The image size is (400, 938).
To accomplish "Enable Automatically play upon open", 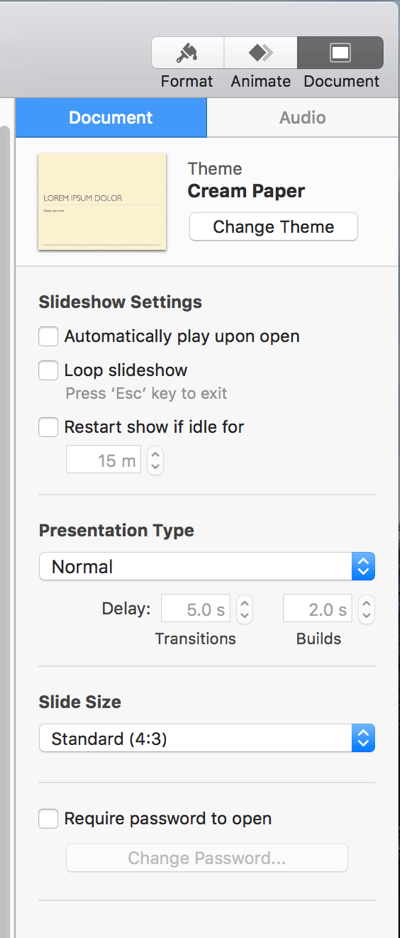I will tap(48, 336).
